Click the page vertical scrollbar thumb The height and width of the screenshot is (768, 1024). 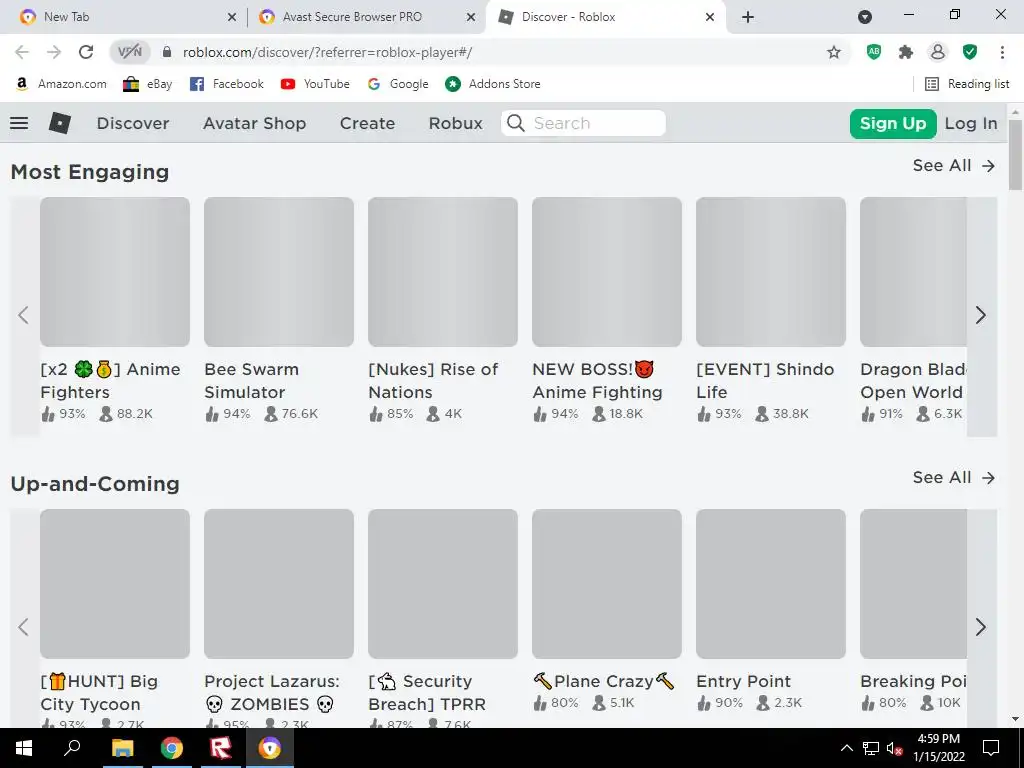coord(1016,153)
